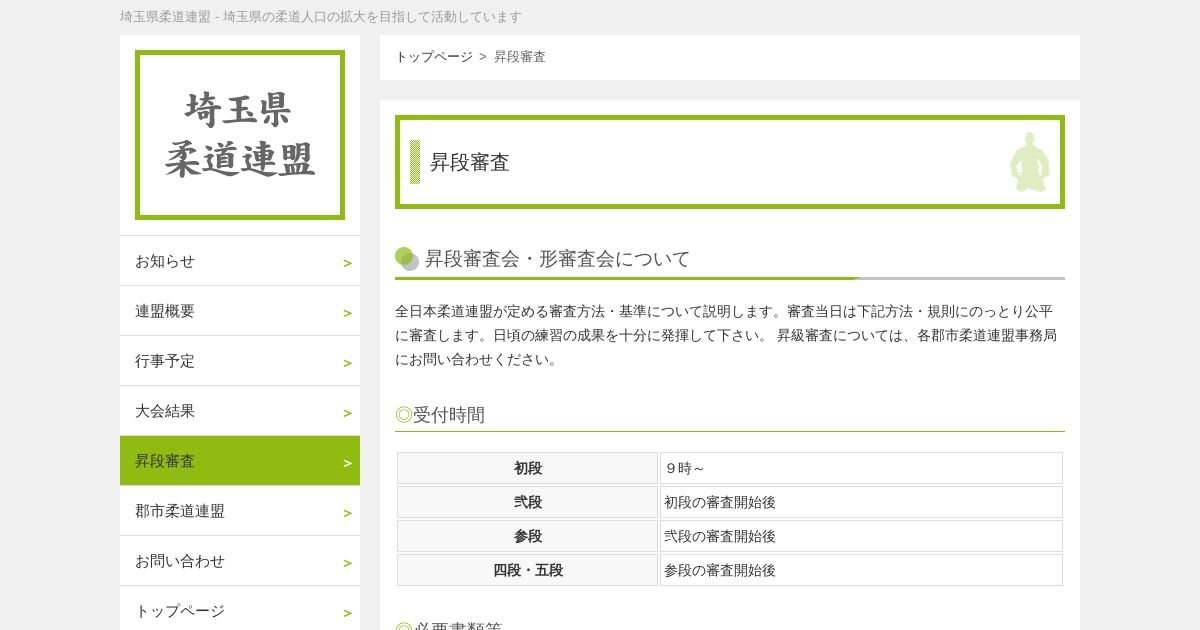Click the 弐段 table header cell

point(528,502)
